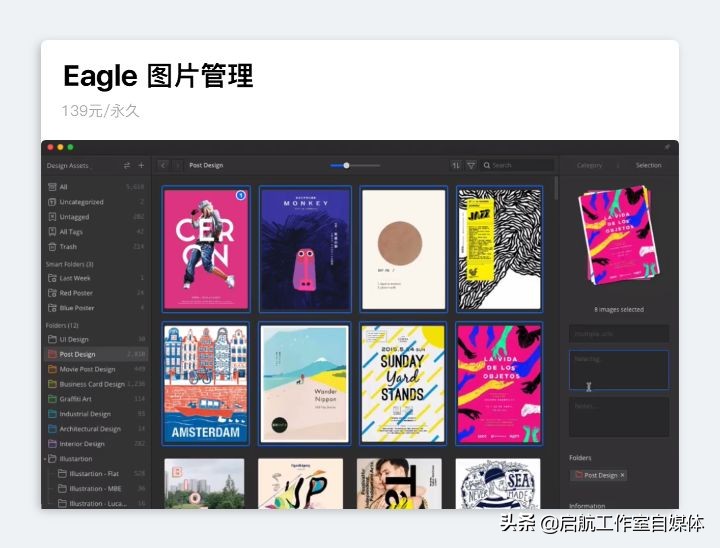Screen dimensions: 720x548
Task: Click the All library icon
Action: [x=52, y=187]
